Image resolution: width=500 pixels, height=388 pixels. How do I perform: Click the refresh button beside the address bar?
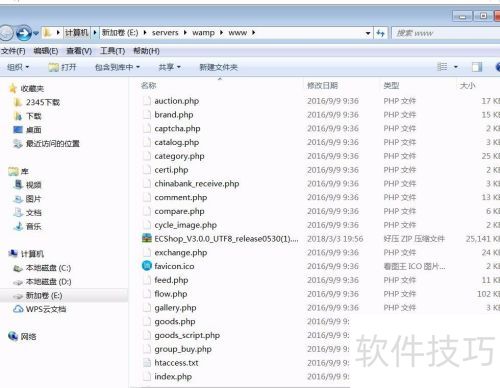[x=380, y=33]
